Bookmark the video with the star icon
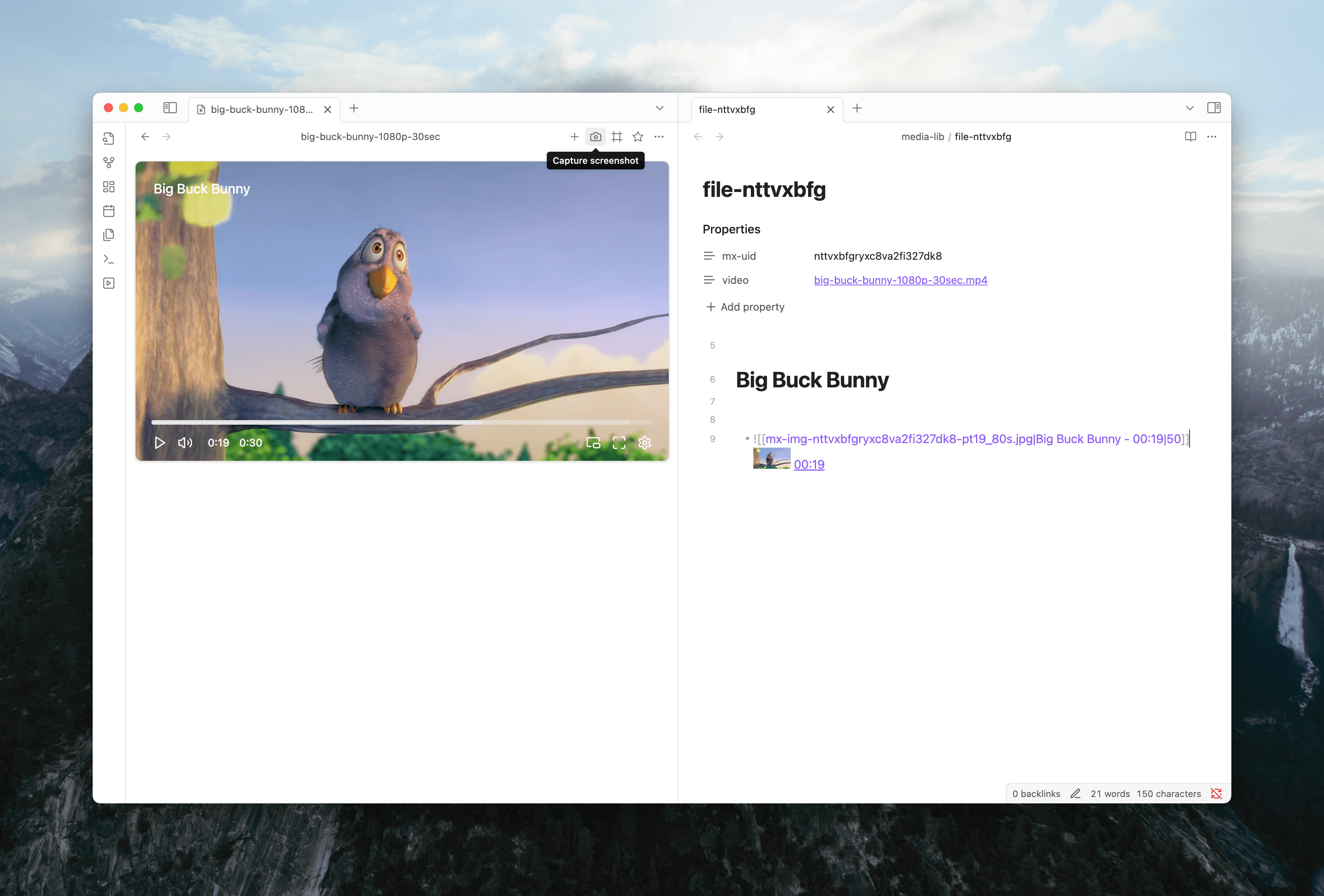Screen dimensions: 1324x896 pyautogui.click(x=638, y=137)
